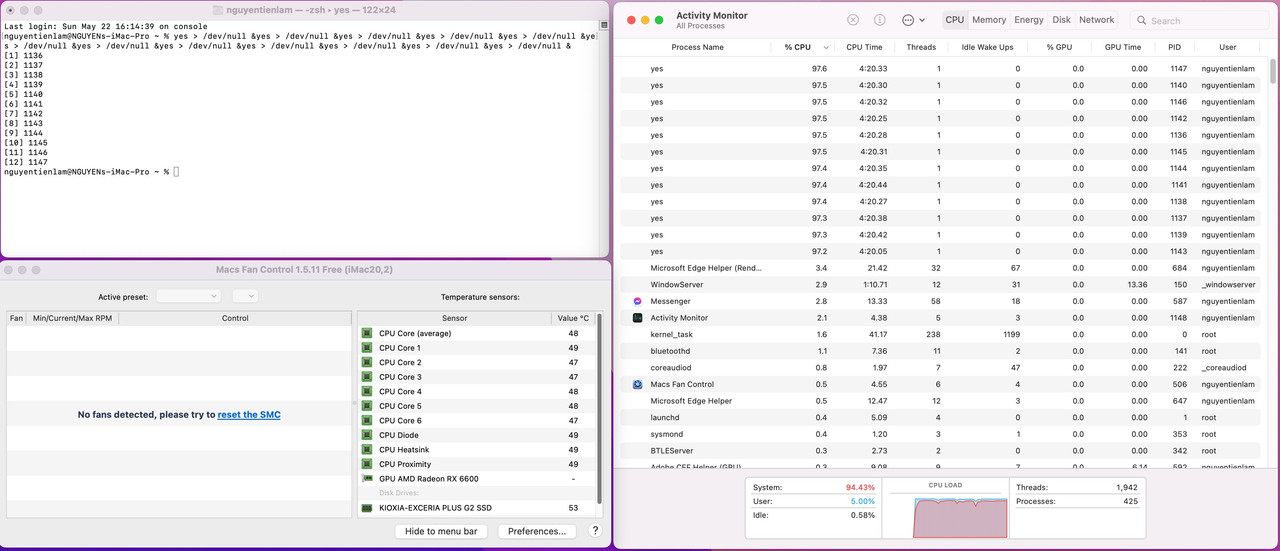
Task: Sort by Idle Wake Ups column
Action: tap(987, 47)
